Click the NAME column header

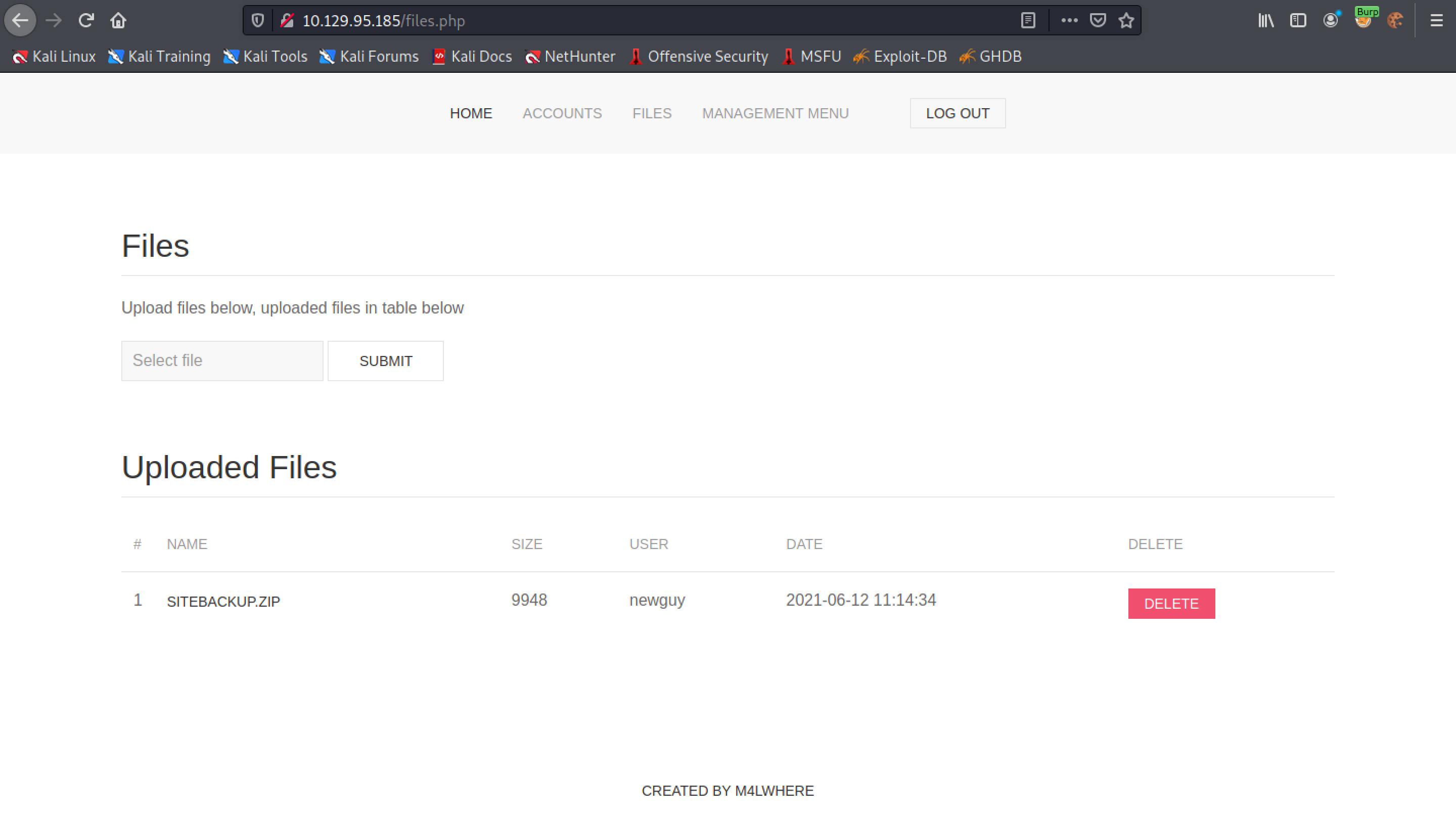[x=187, y=544]
